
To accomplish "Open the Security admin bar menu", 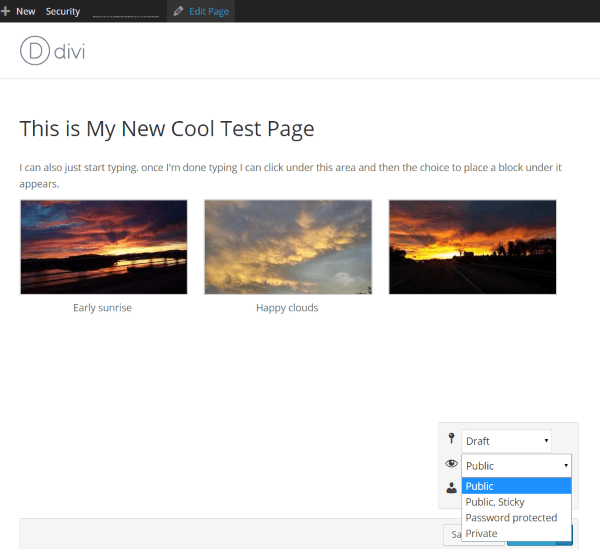I will tap(63, 11).
